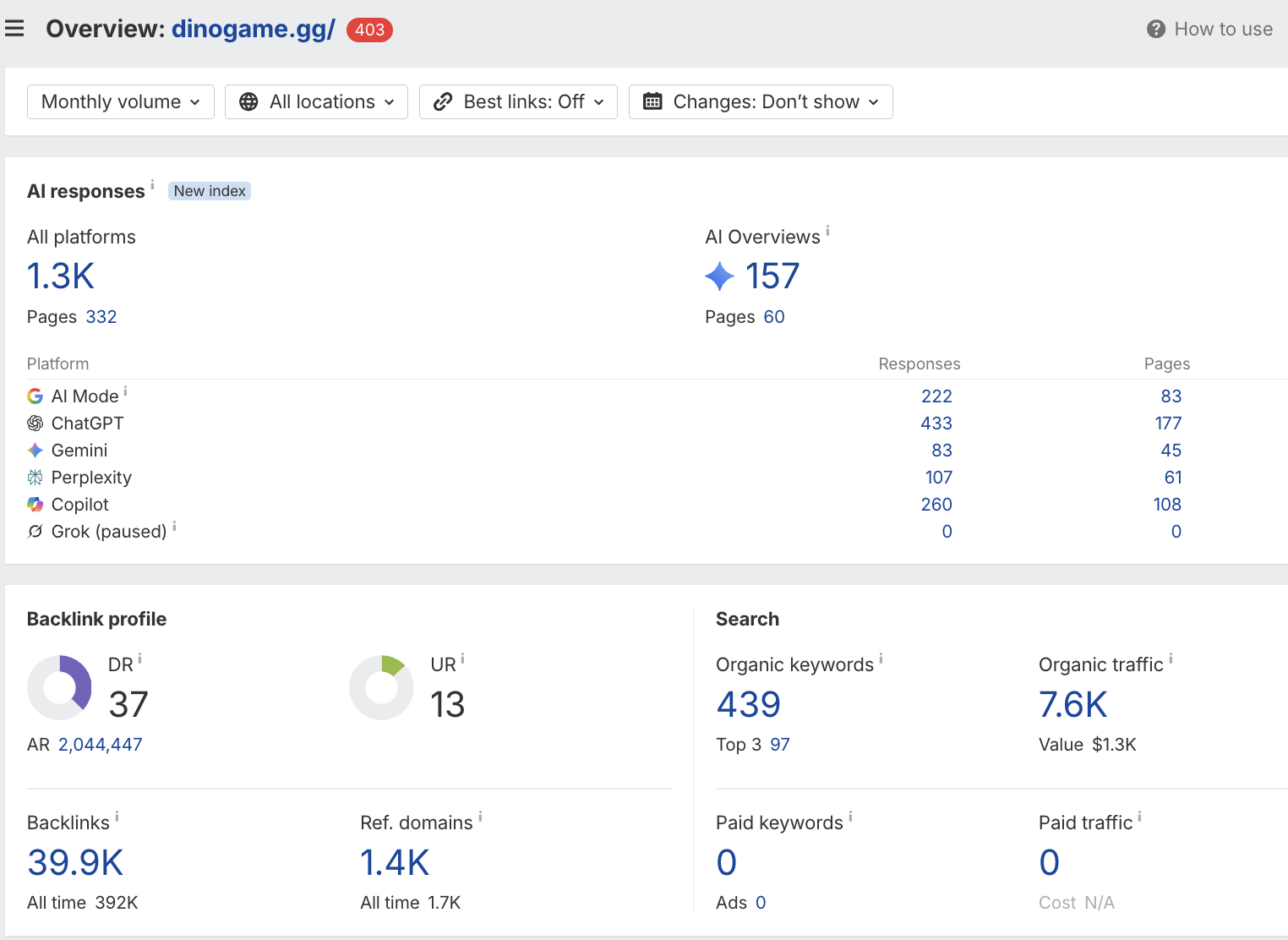Open Ads 0 count link
This screenshot has height=940, width=1288.
[x=761, y=903]
